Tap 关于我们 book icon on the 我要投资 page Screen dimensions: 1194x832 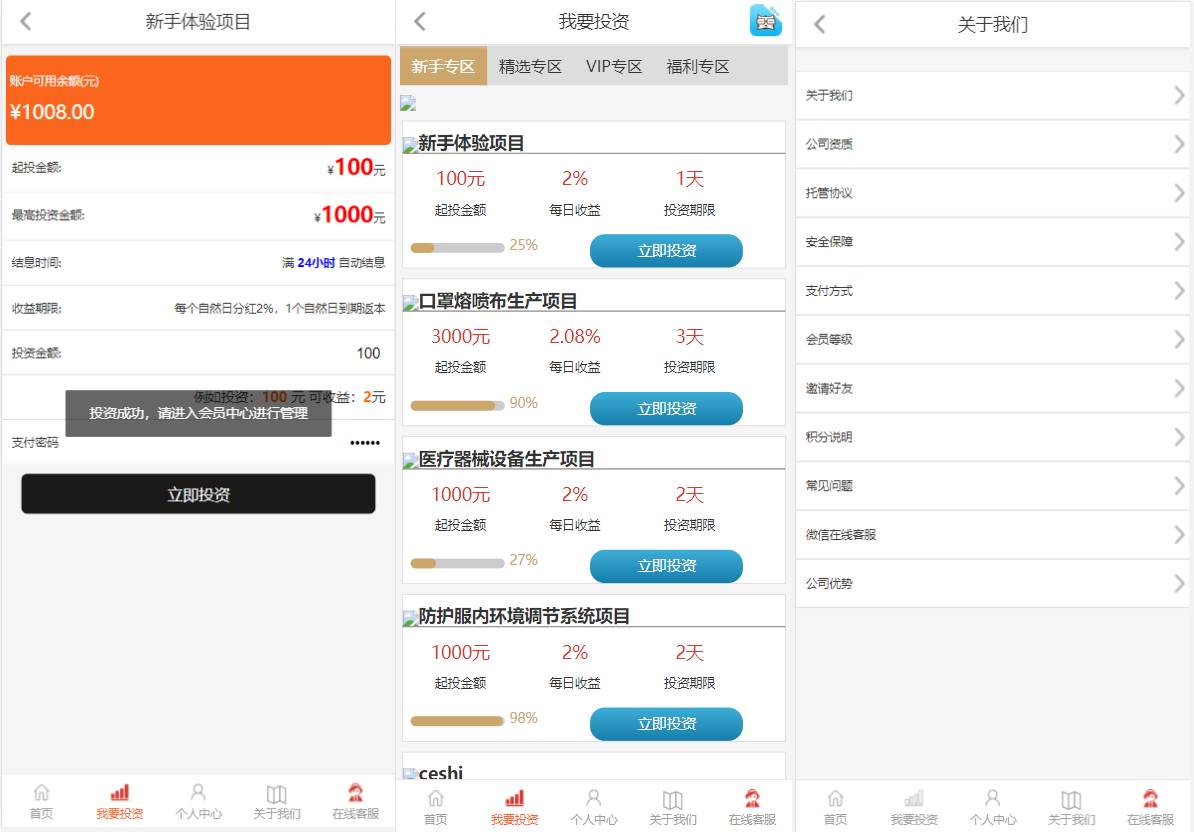(673, 799)
